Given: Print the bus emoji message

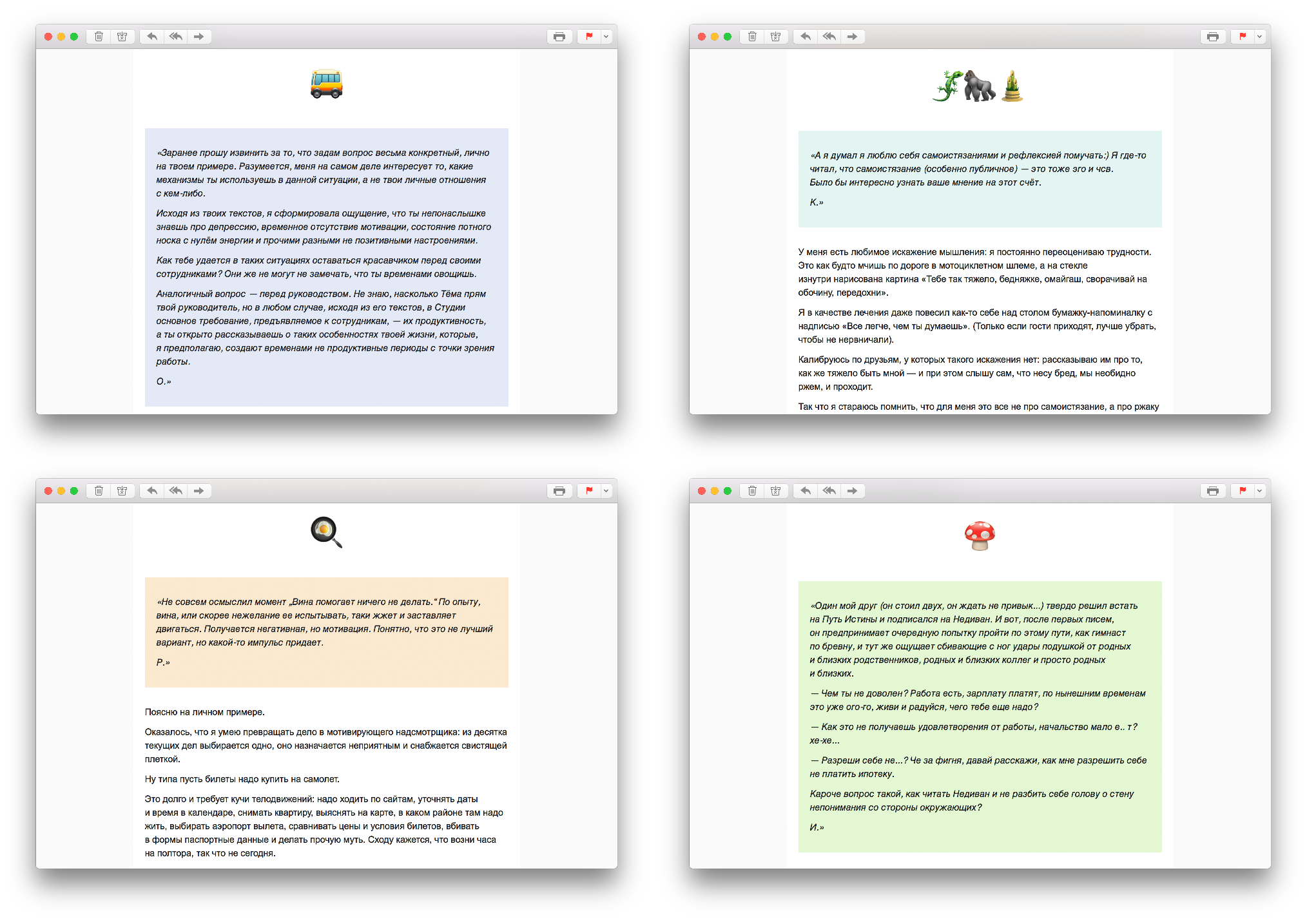Looking at the screenshot, I should pos(559,37).
